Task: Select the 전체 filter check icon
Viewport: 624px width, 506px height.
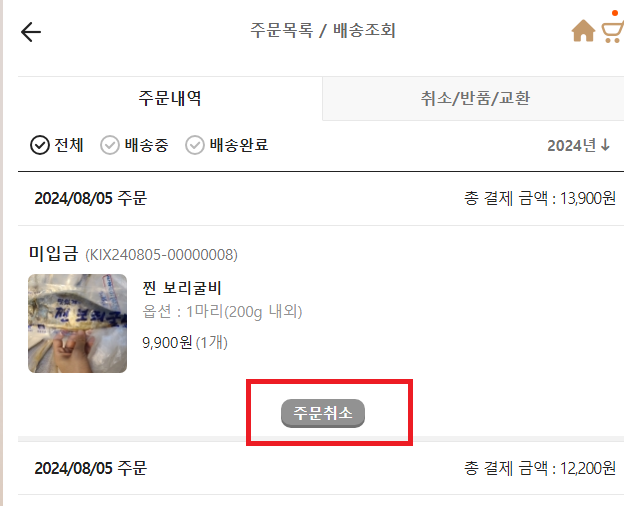Action: tap(40, 145)
